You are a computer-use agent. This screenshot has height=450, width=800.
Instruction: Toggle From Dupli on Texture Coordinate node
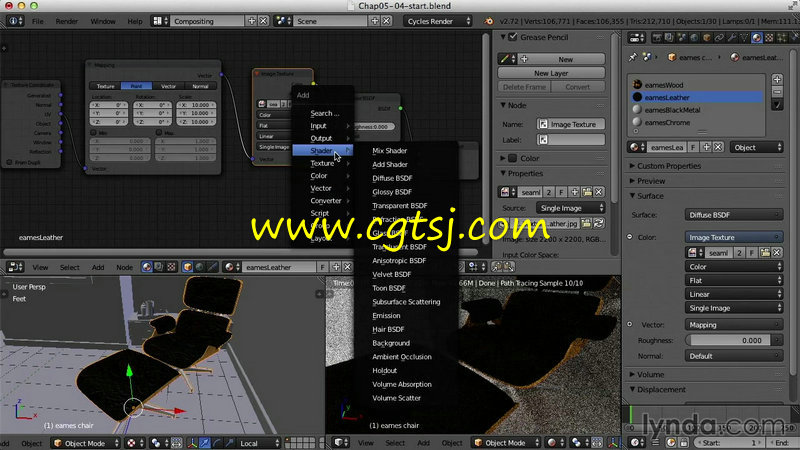[x=9, y=162]
